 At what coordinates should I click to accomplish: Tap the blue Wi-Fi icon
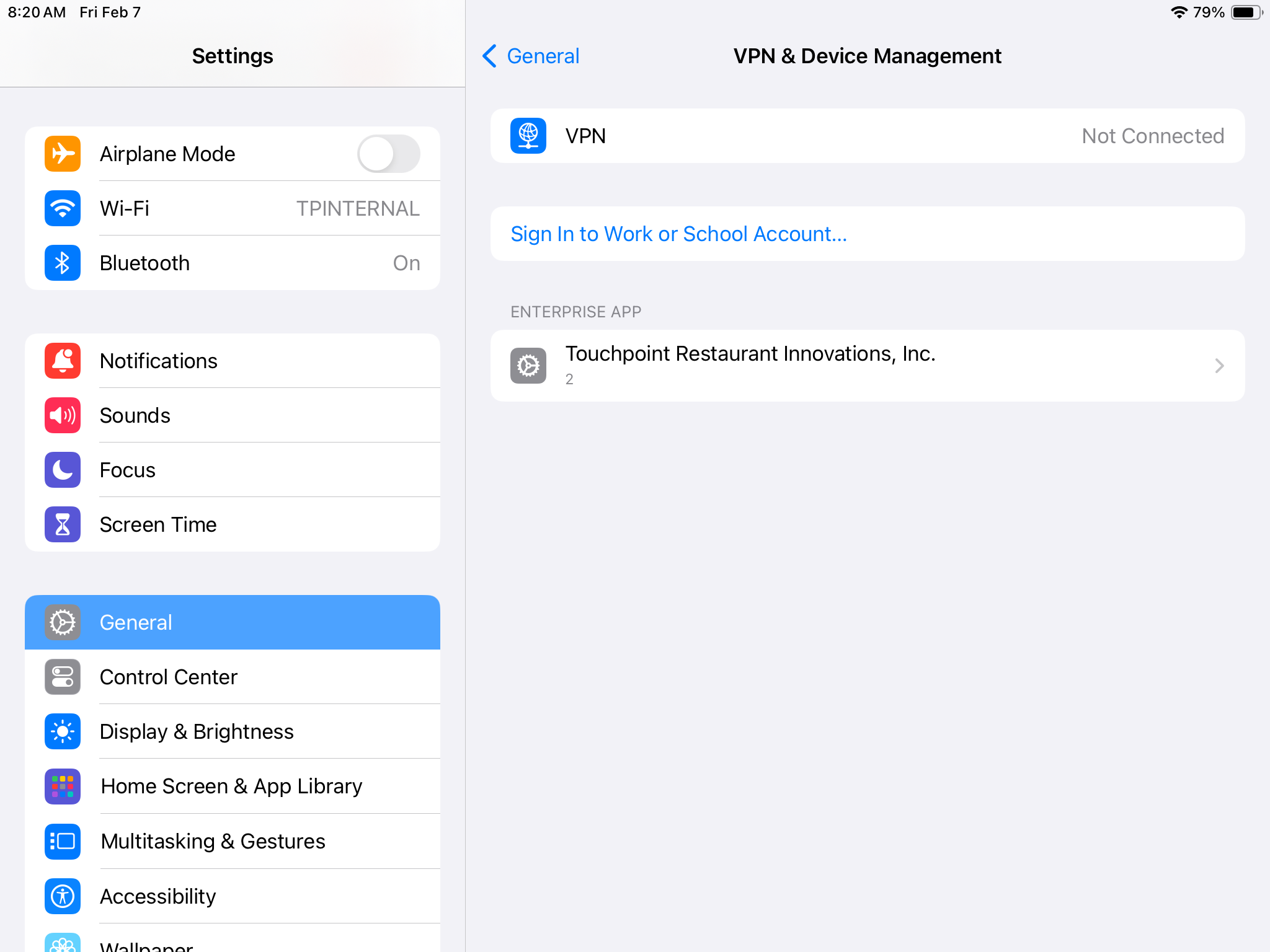click(63, 208)
